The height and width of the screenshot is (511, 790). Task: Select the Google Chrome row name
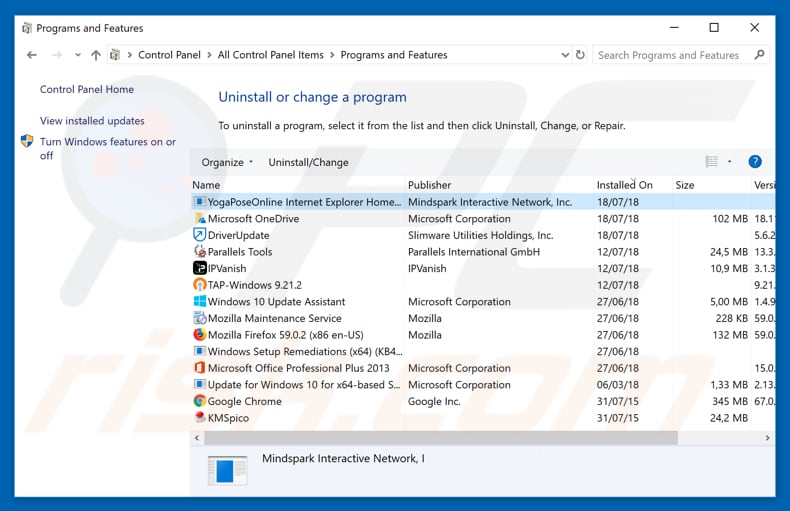[244, 402]
